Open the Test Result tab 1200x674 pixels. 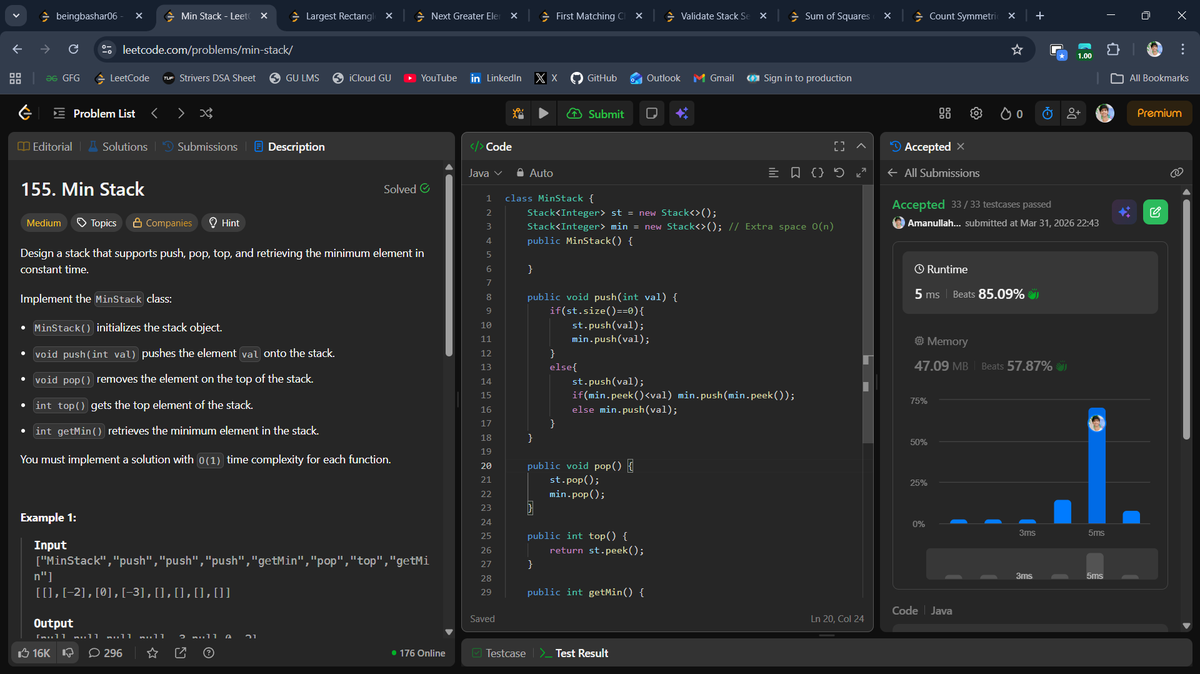point(574,653)
